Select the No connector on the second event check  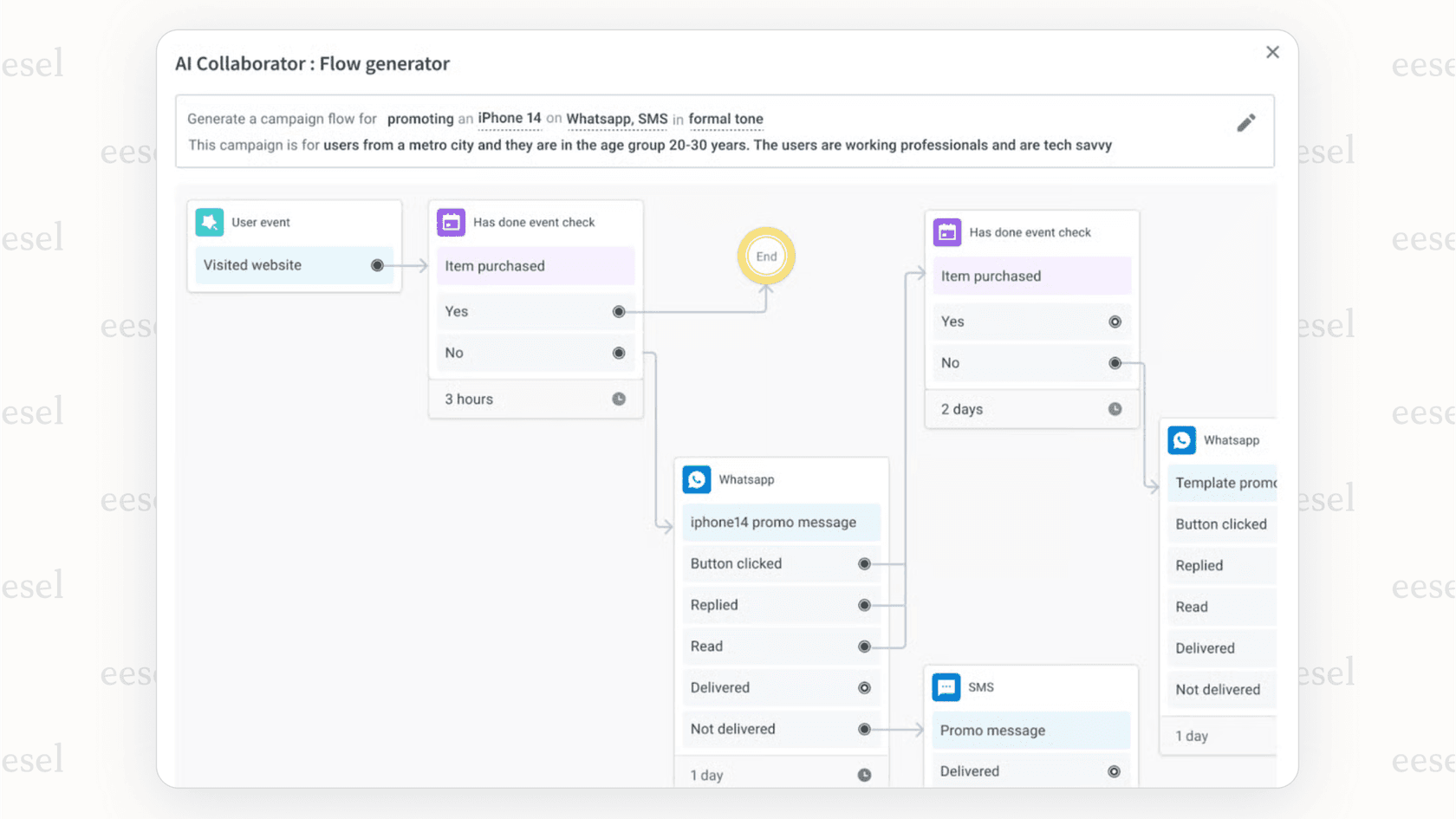coord(1116,363)
